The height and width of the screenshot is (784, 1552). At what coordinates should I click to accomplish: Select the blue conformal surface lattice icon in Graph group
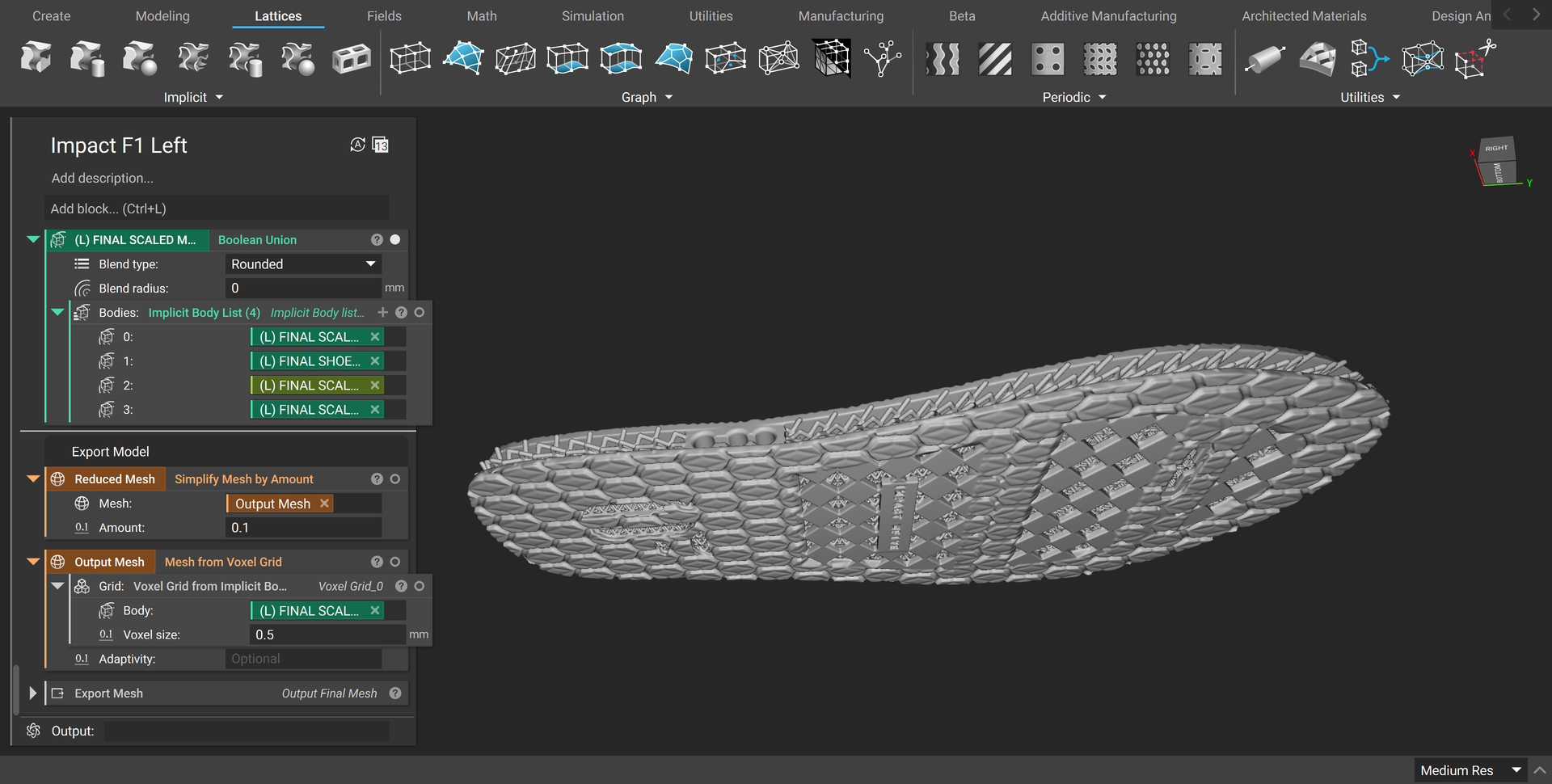[x=462, y=58]
